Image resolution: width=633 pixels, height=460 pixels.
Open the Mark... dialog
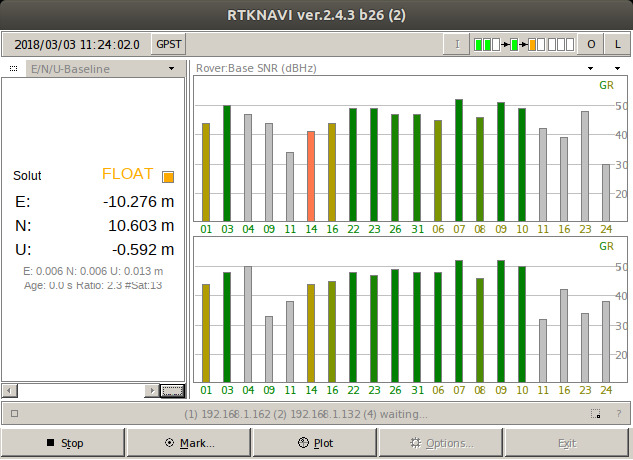(189, 443)
